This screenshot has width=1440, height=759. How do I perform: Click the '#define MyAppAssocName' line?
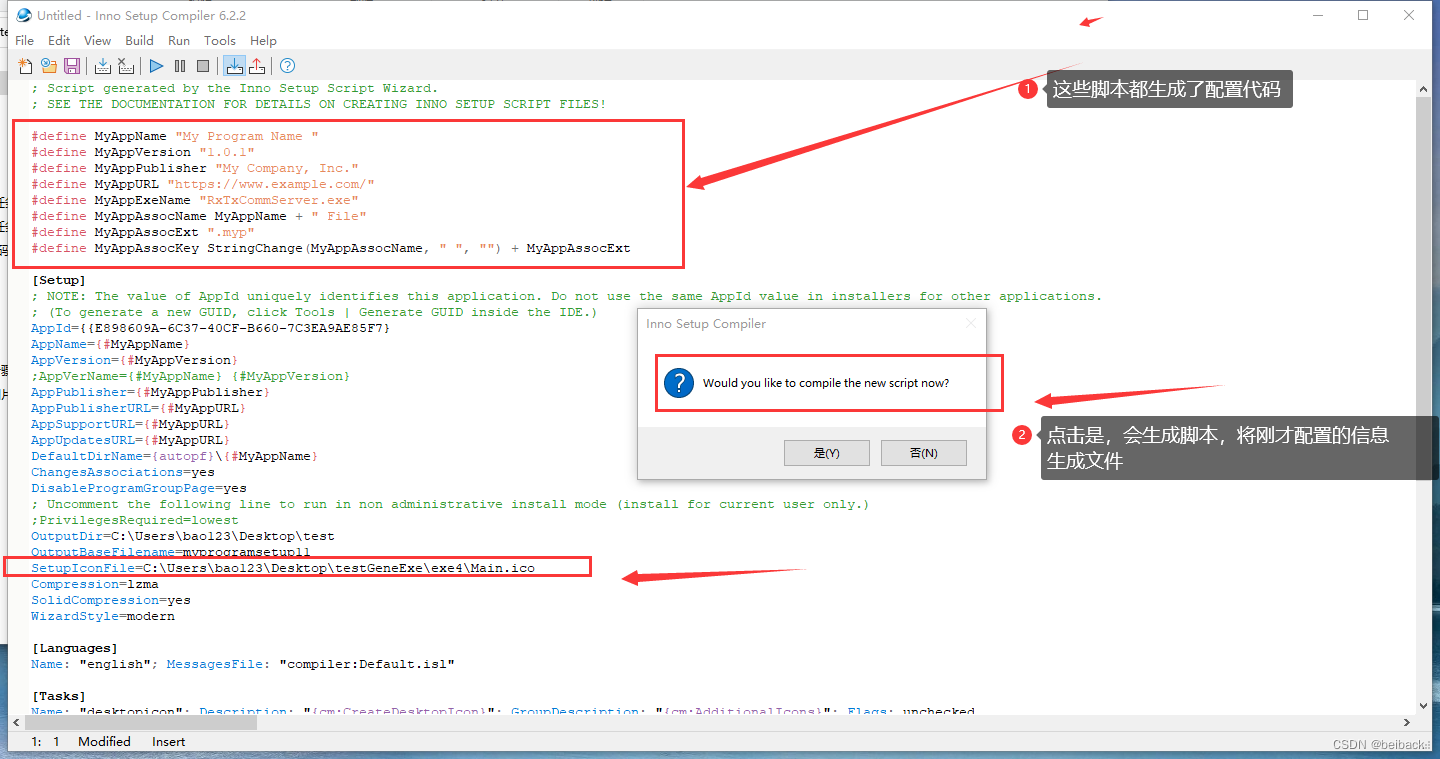tap(199, 216)
